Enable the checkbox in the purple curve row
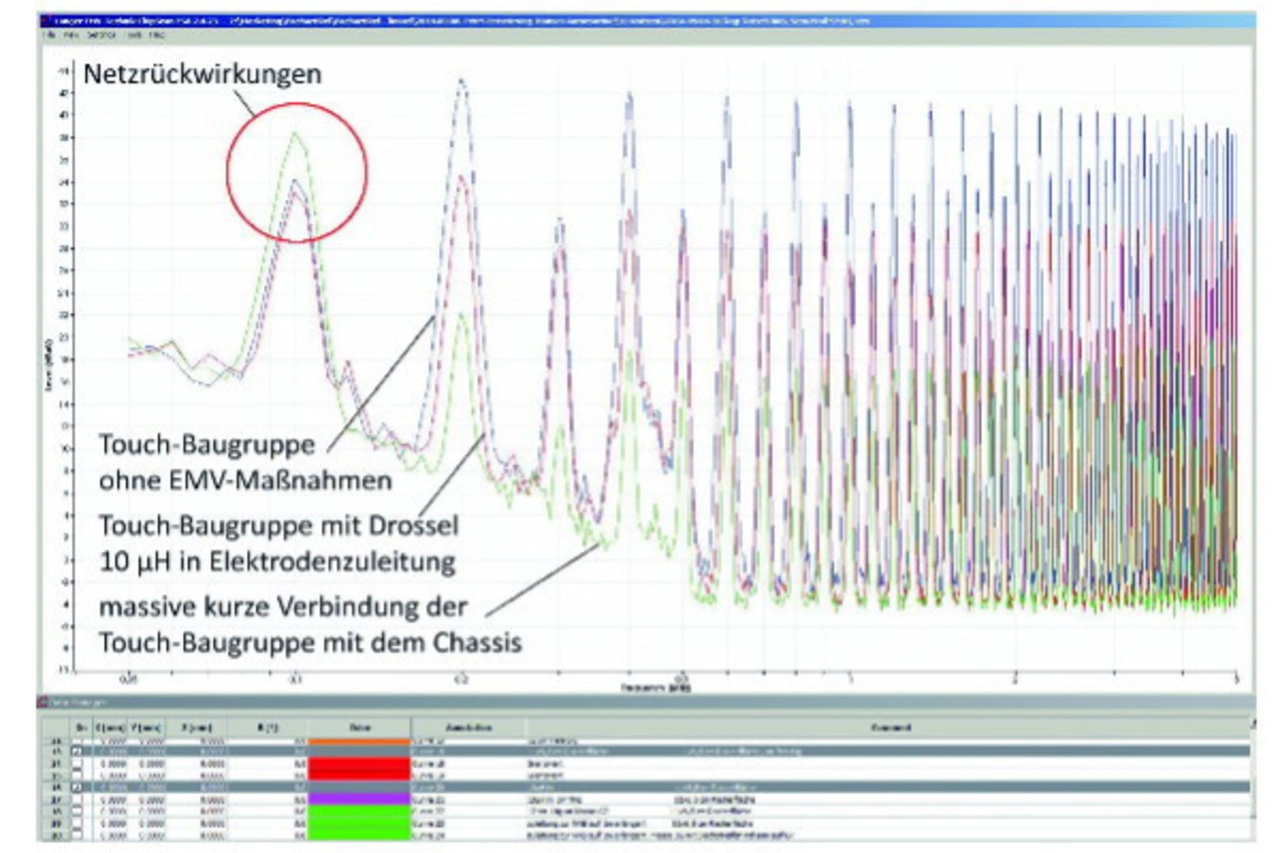Screen dimensions: 1280x853 (x=79, y=800)
